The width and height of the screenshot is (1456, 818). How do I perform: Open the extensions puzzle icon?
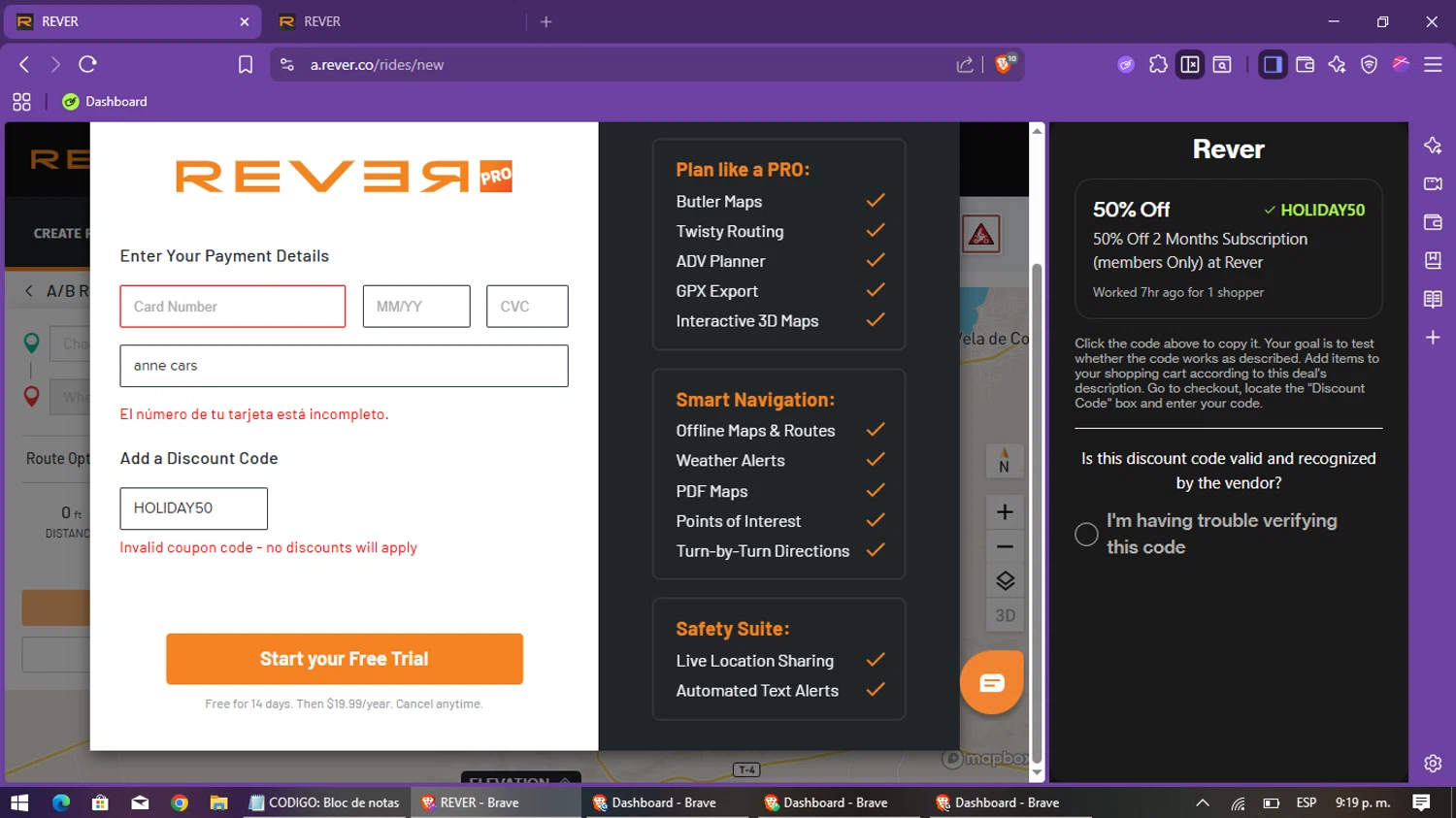point(1158,64)
